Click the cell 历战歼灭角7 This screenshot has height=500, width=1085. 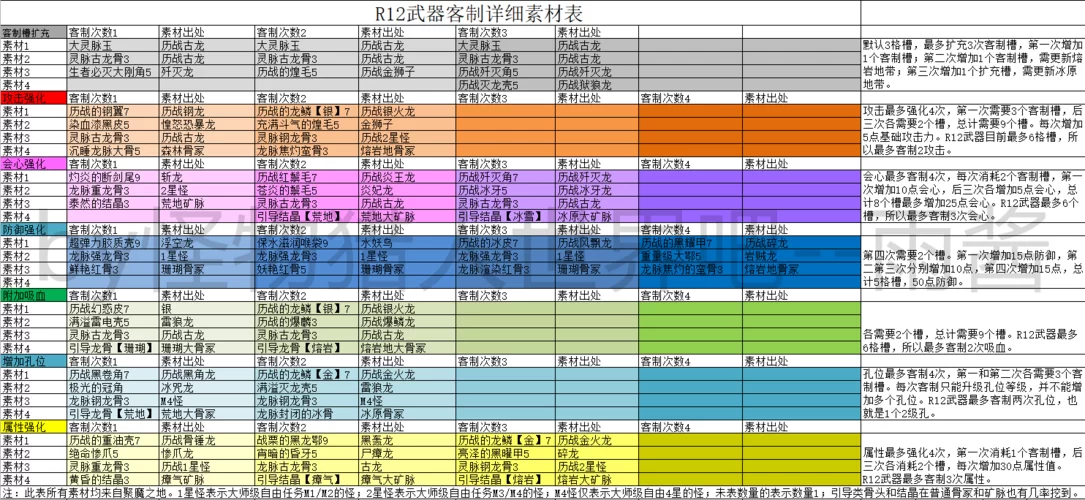(504, 177)
